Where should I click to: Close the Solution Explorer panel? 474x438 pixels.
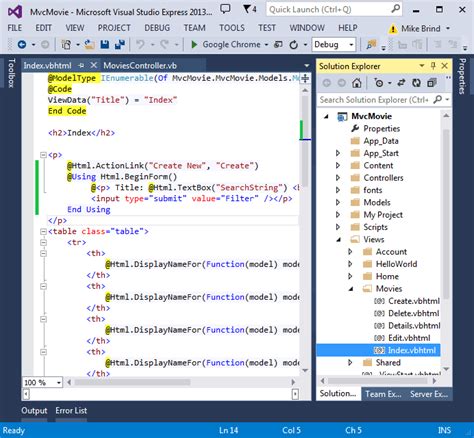445,66
